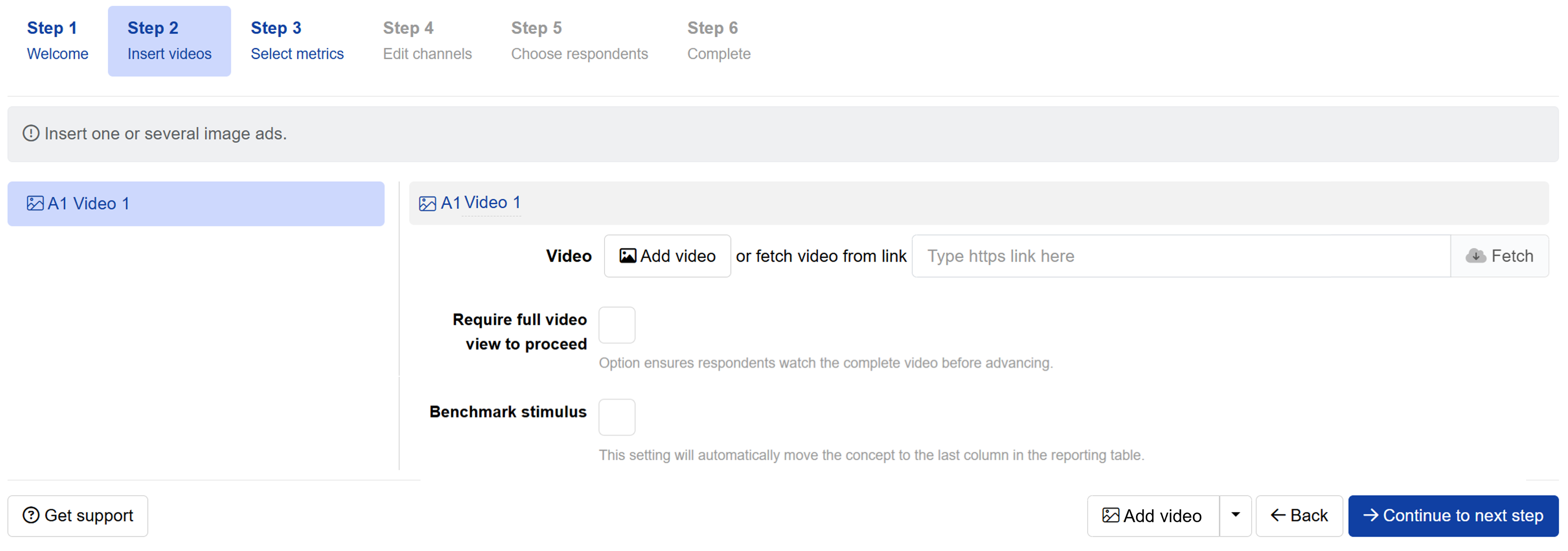Enable Require full video view to proceed
Viewport: 1568px width, 551px height.
point(617,325)
